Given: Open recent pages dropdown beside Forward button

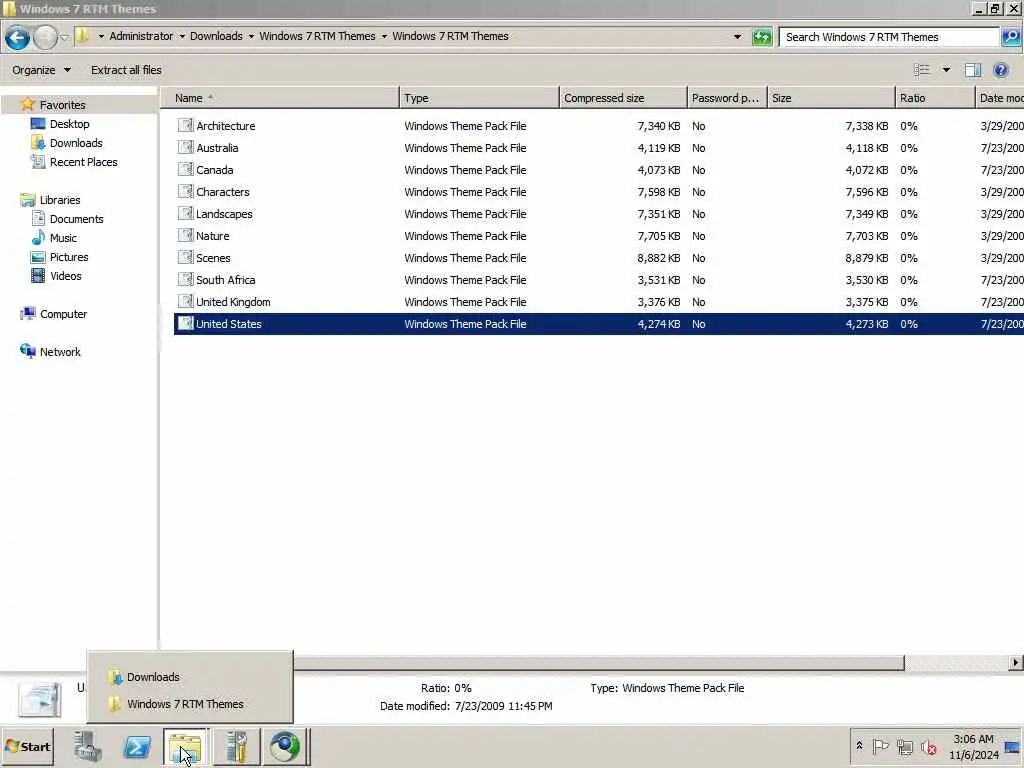Looking at the screenshot, I should pyautogui.click(x=64, y=37).
